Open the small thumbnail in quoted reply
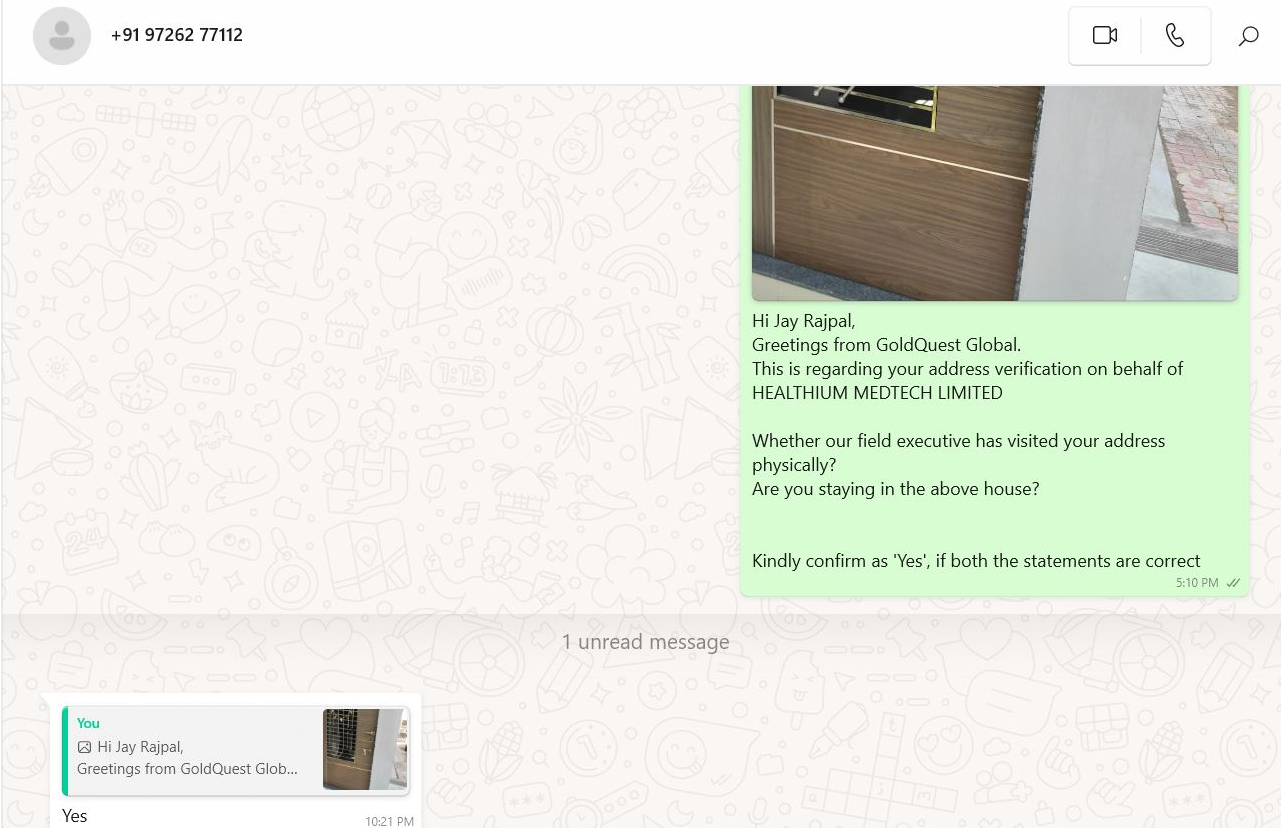Image resolution: width=1281 pixels, height=828 pixels. coord(365,750)
